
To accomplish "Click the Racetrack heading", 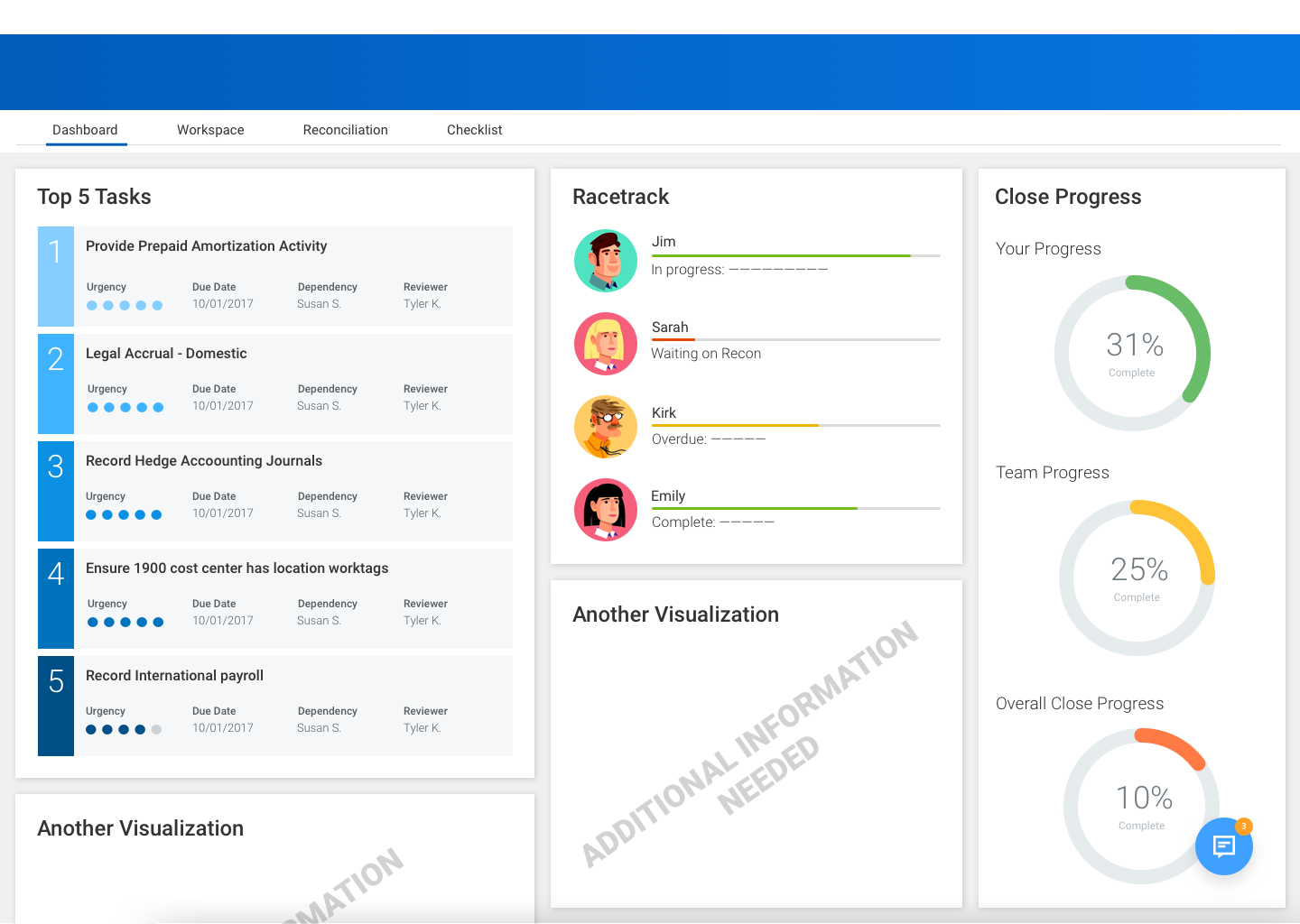I will click(x=621, y=197).
